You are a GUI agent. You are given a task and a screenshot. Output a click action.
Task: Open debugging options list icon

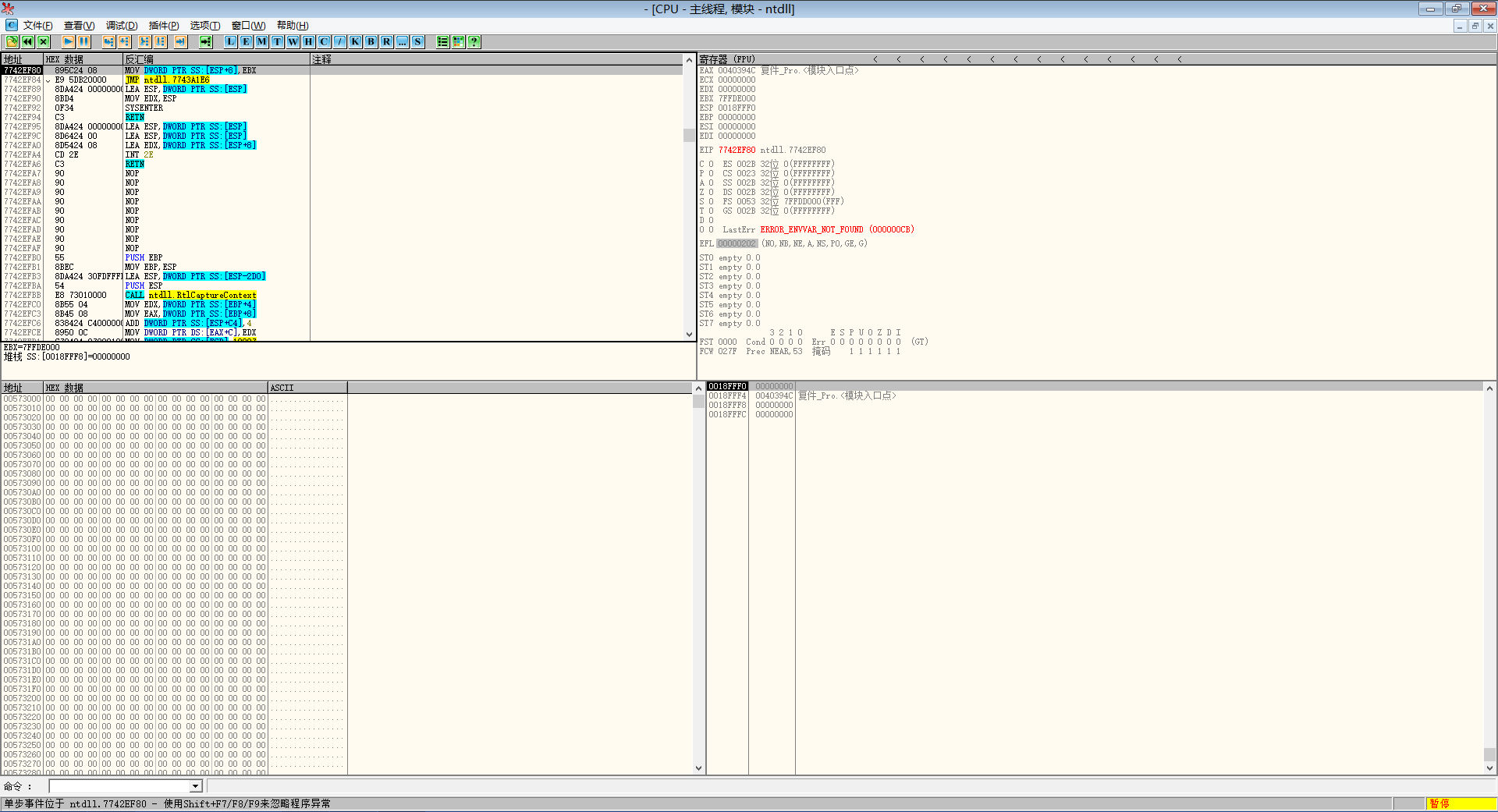click(442, 42)
